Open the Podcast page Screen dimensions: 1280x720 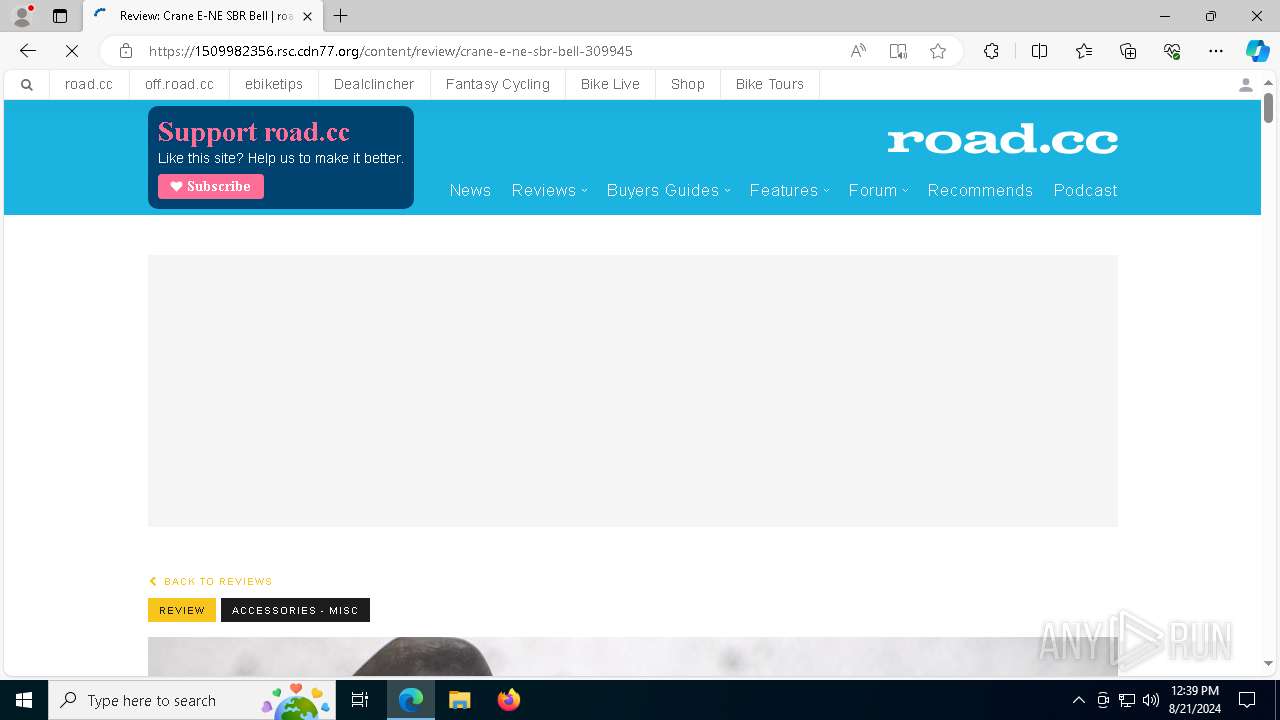[1085, 190]
